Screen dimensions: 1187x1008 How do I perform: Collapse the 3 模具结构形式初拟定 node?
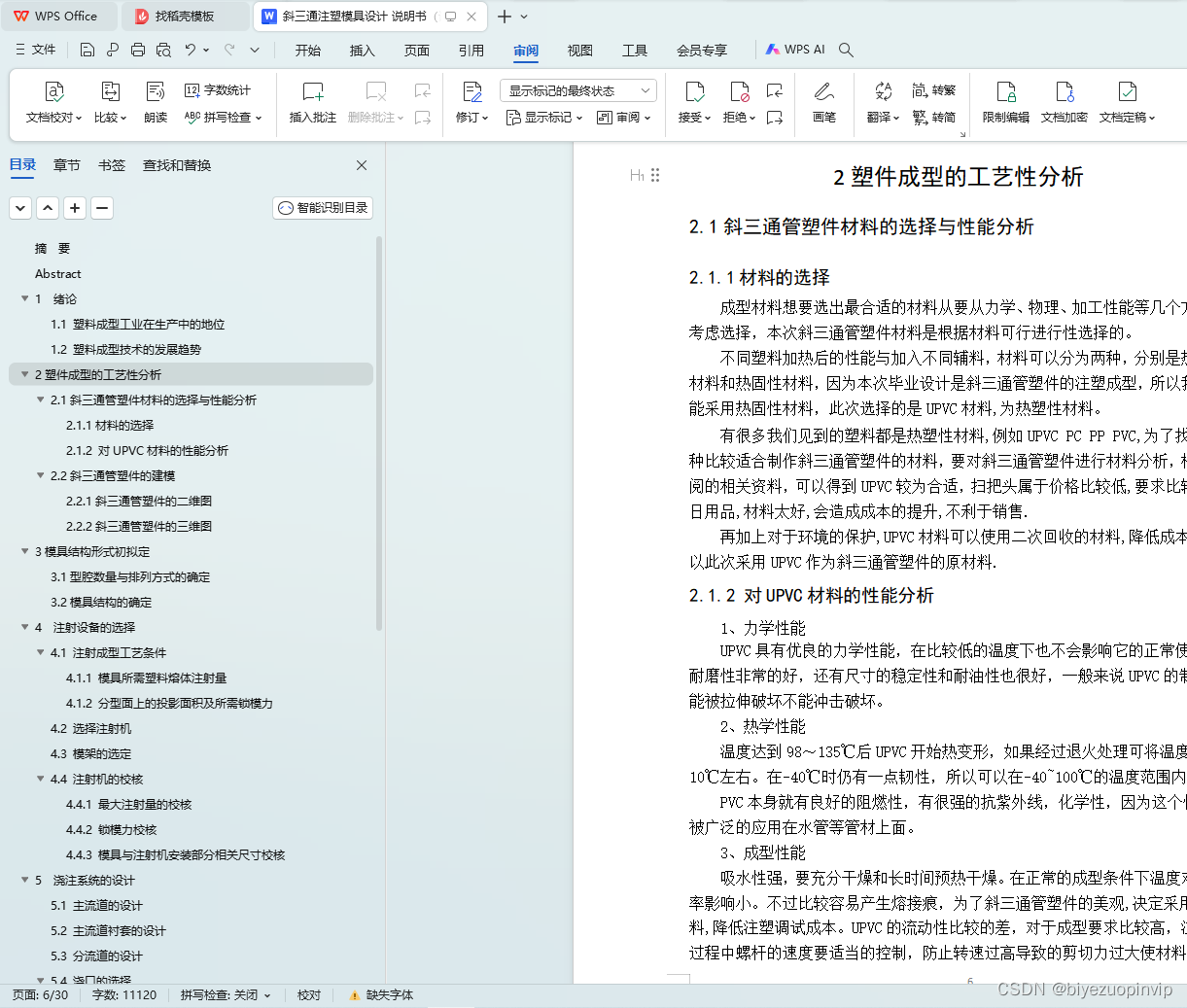[25, 552]
